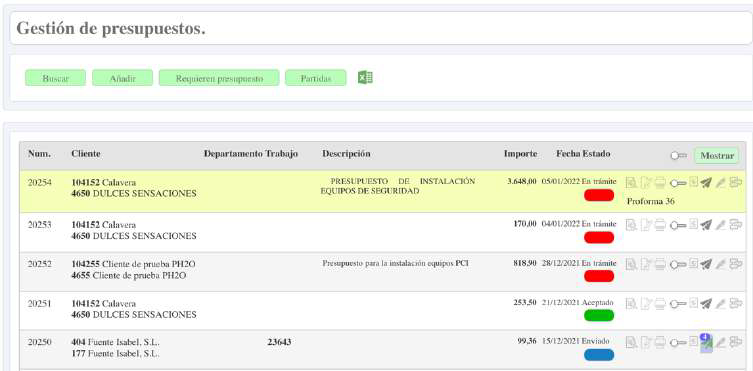
Task: Click red status pill of budget 20252
Action: click(x=599, y=276)
